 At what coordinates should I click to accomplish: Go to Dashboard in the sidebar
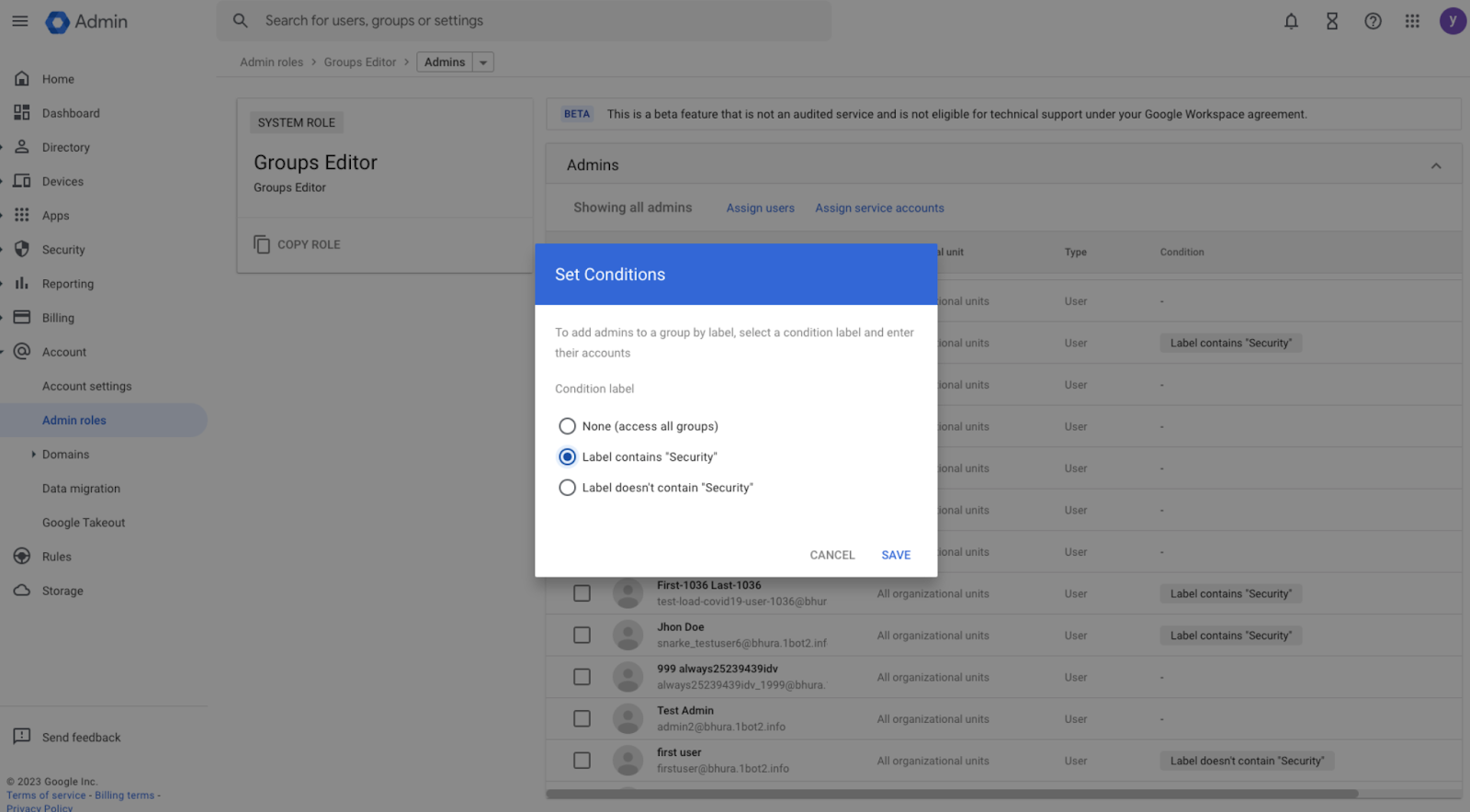tap(71, 113)
